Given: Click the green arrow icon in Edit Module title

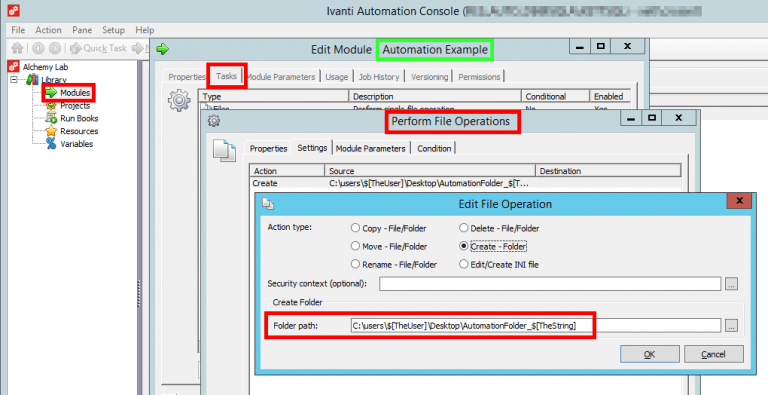Looking at the screenshot, I should [163, 49].
